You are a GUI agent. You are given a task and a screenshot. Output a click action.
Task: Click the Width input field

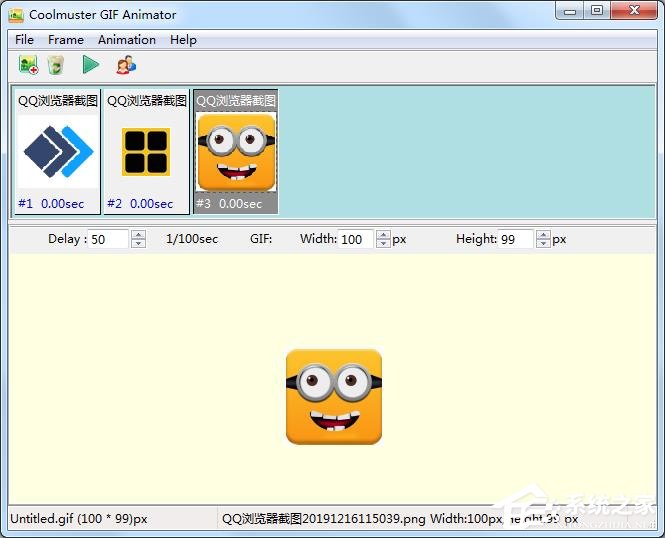(355, 239)
